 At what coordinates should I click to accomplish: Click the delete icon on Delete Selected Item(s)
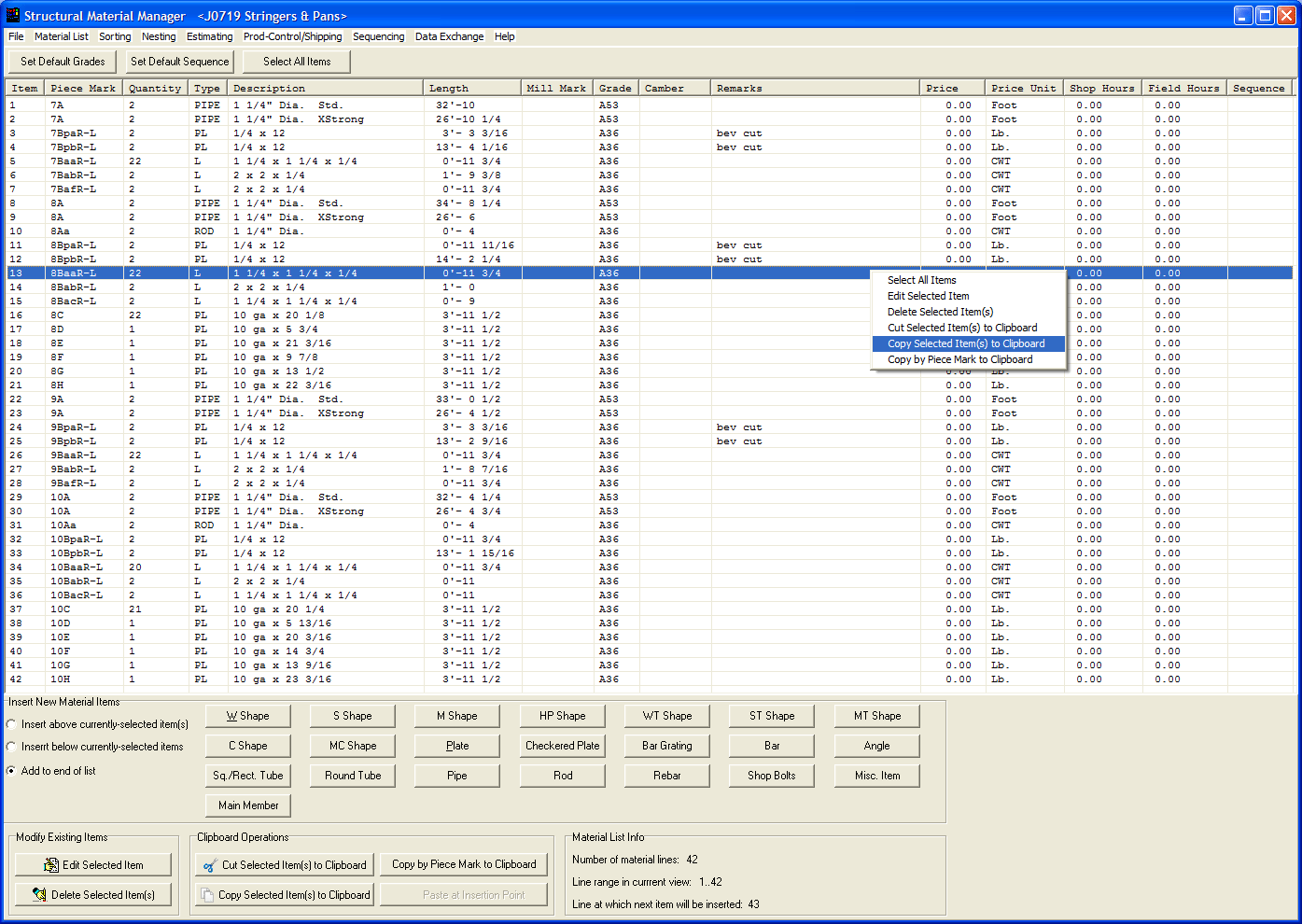39,894
